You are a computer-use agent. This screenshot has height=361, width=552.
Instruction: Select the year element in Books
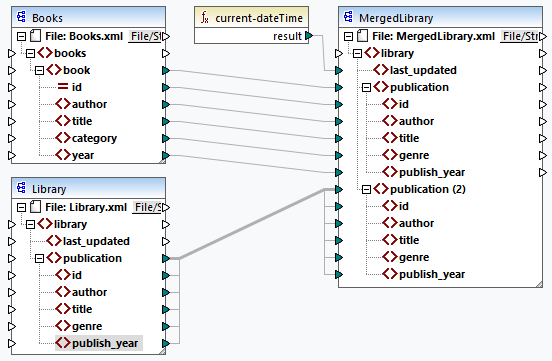click(x=83, y=155)
